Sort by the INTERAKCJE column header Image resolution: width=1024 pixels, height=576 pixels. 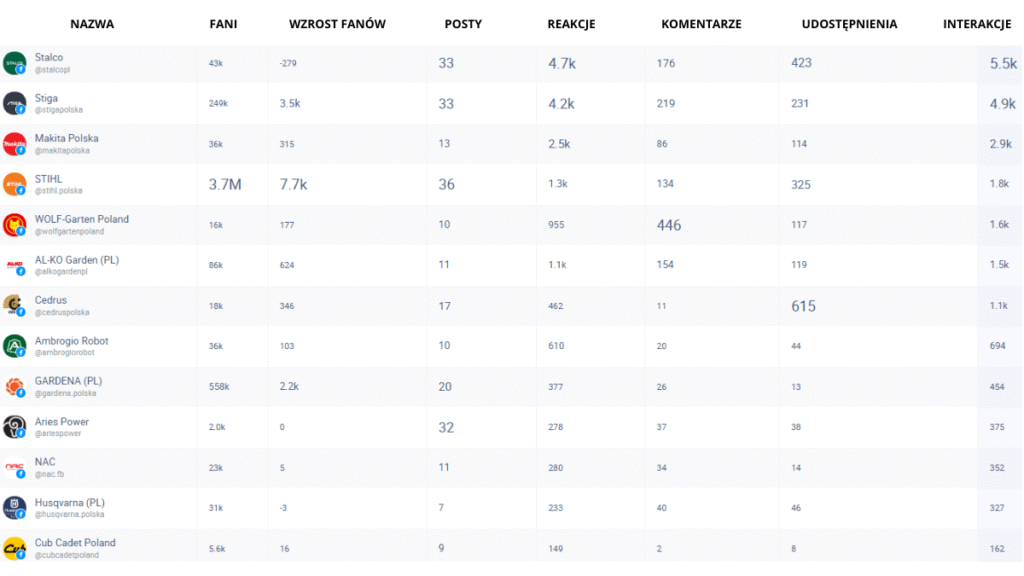coord(977,24)
